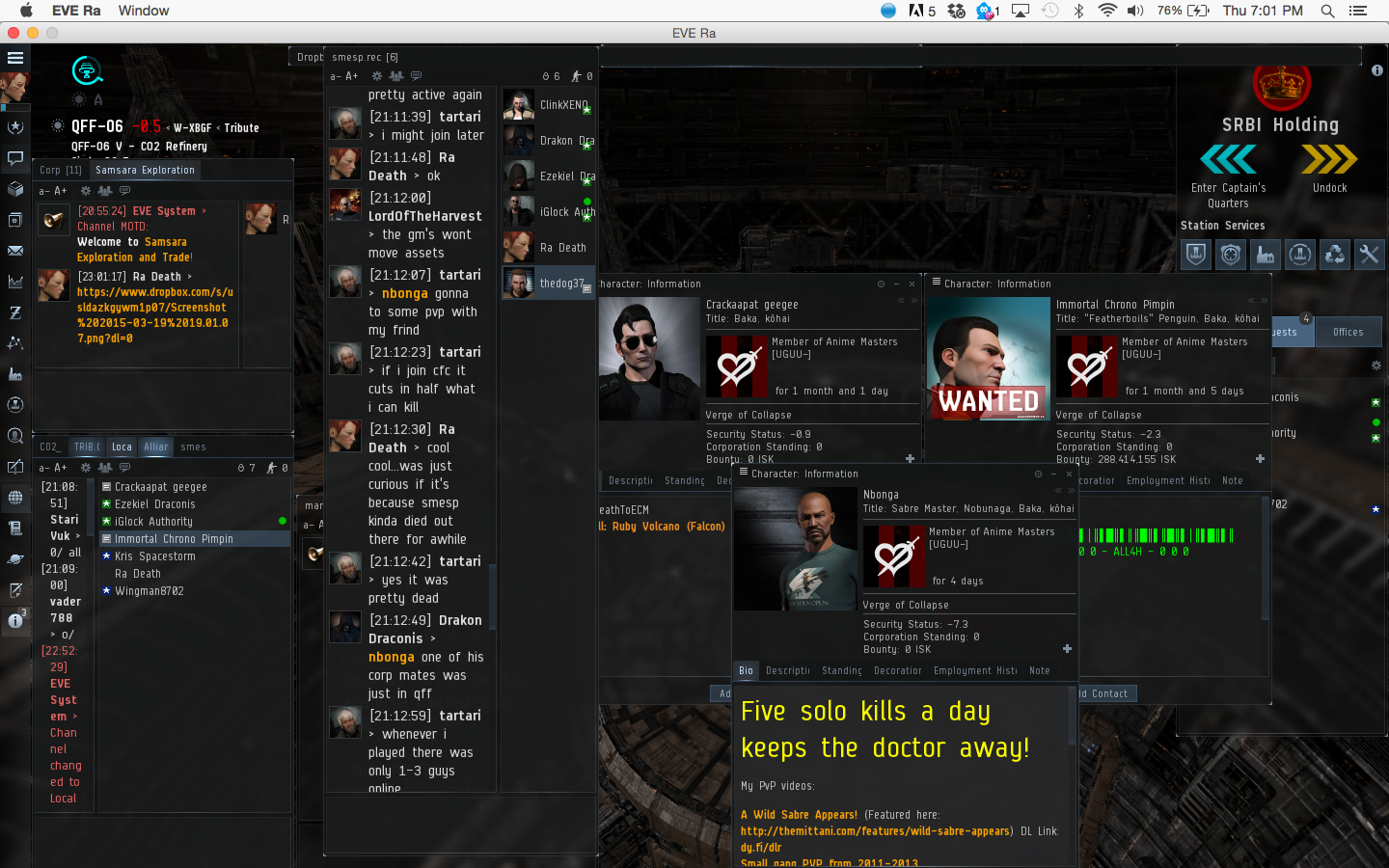Toggle member list in Samsara Exploration chat

(x=105, y=191)
